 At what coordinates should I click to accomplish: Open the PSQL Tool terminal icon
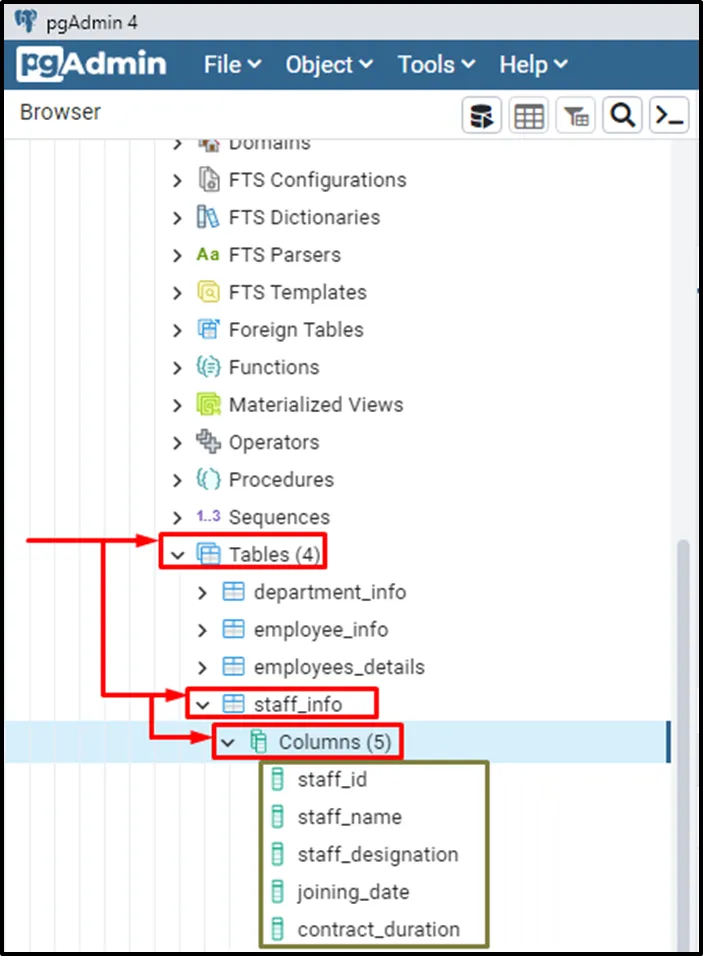click(669, 116)
